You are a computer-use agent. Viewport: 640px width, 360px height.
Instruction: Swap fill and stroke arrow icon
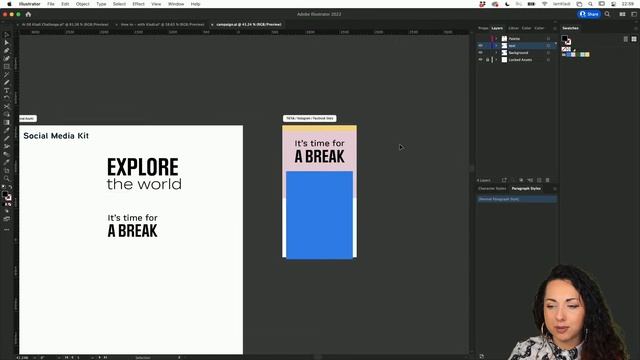(x=10, y=187)
